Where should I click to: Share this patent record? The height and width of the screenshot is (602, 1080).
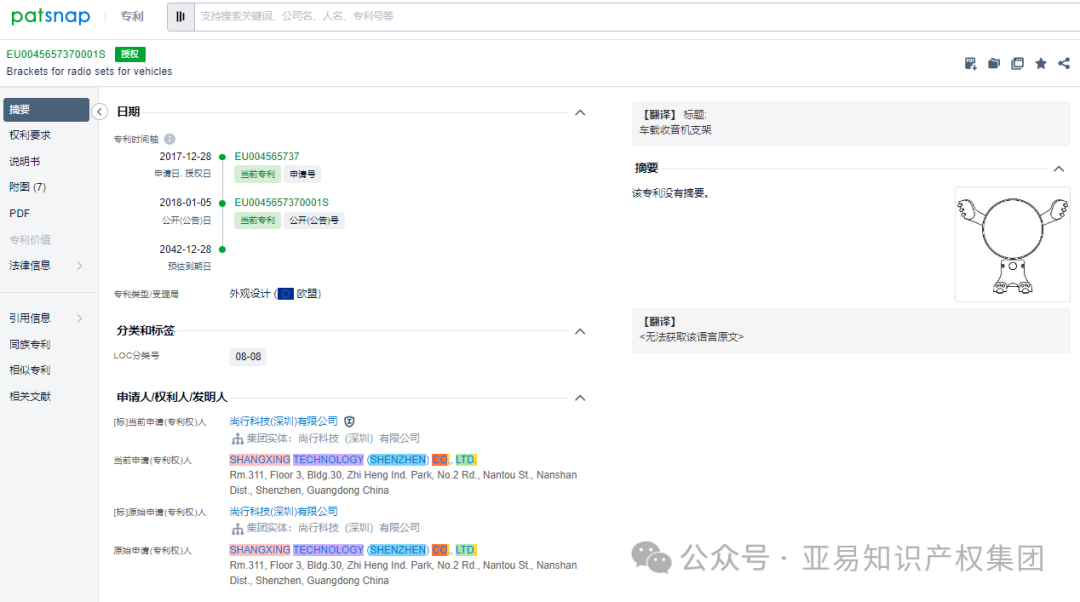tap(1063, 63)
